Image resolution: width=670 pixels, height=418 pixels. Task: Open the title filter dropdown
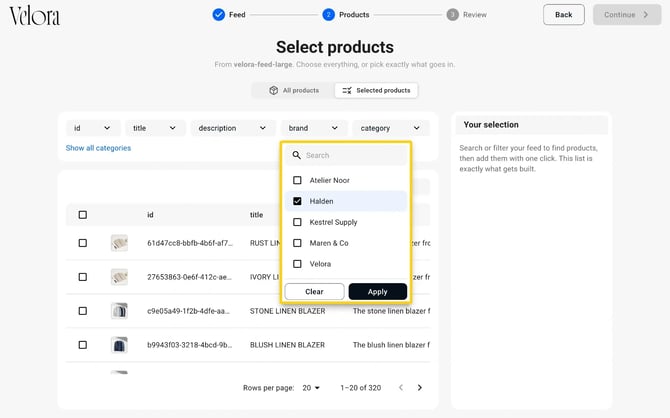pyautogui.click(x=155, y=128)
